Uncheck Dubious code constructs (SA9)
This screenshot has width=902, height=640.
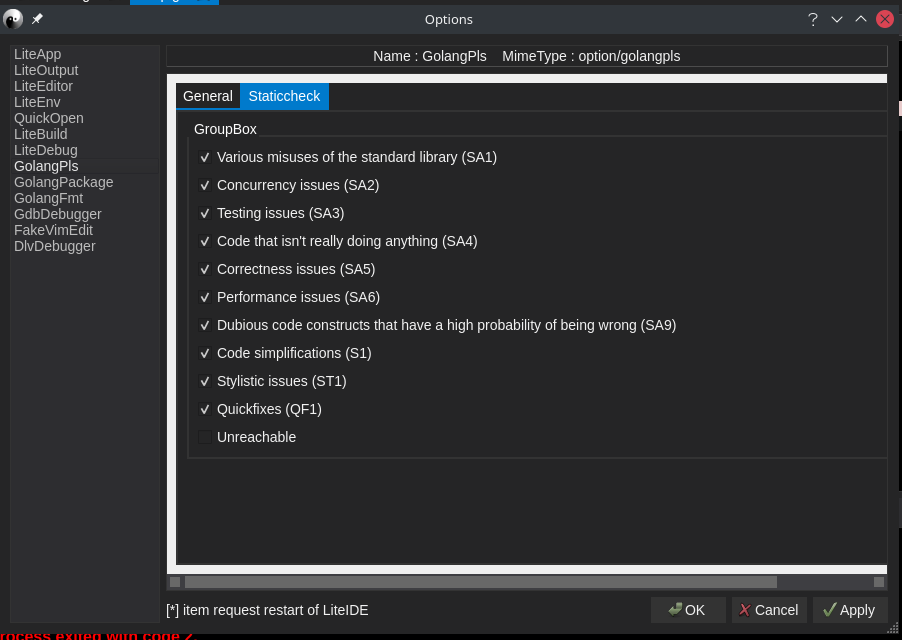click(x=205, y=325)
